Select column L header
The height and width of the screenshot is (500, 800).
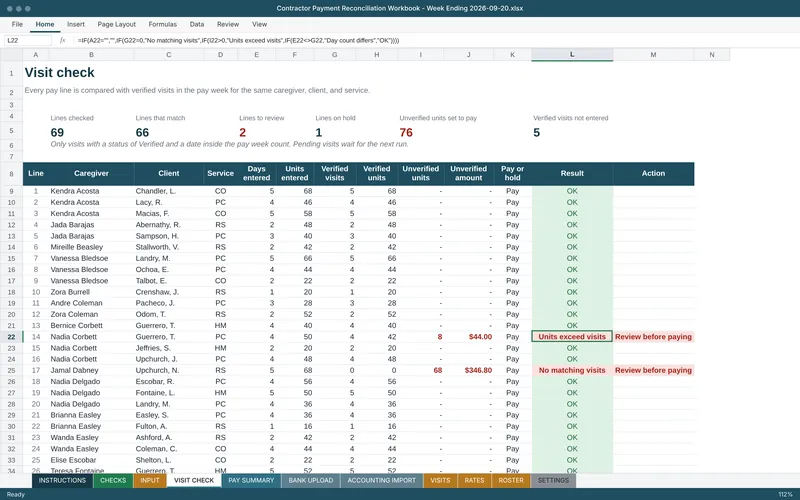click(x=572, y=55)
